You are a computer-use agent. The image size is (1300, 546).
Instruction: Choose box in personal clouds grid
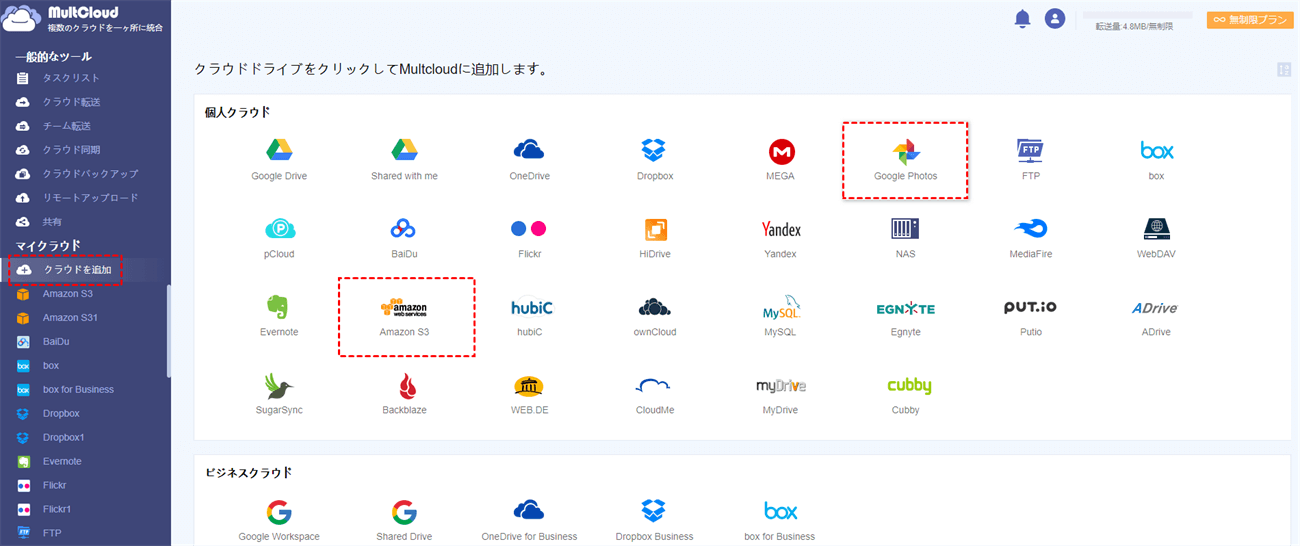(x=1157, y=160)
